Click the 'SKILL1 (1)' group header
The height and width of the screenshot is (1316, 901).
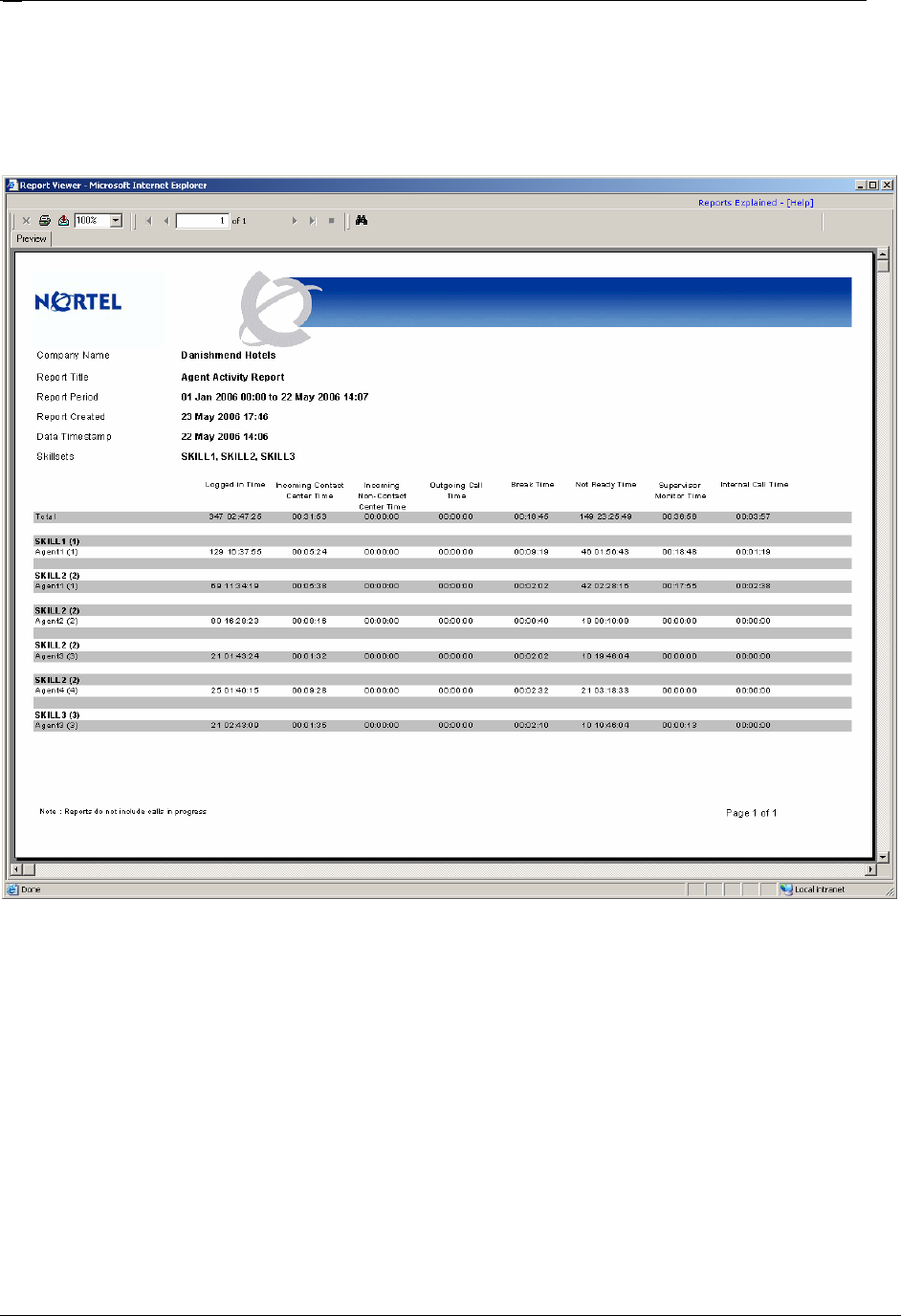pos(57,541)
